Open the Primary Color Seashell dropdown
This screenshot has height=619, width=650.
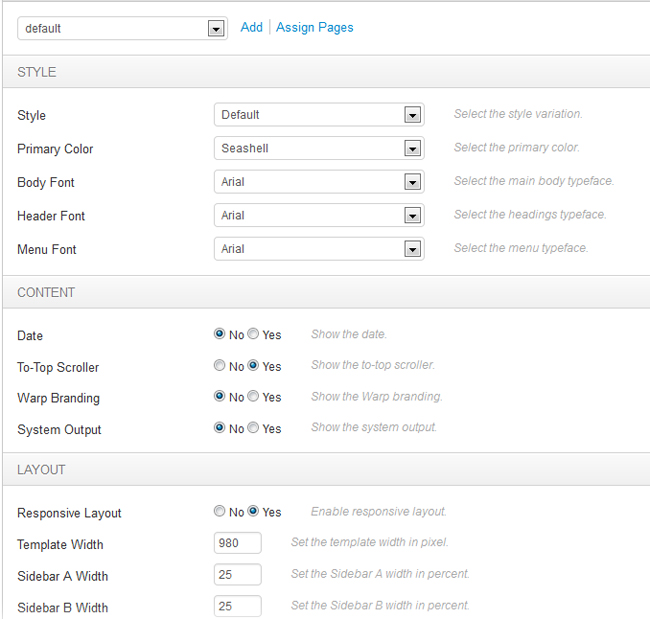point(318,148)
